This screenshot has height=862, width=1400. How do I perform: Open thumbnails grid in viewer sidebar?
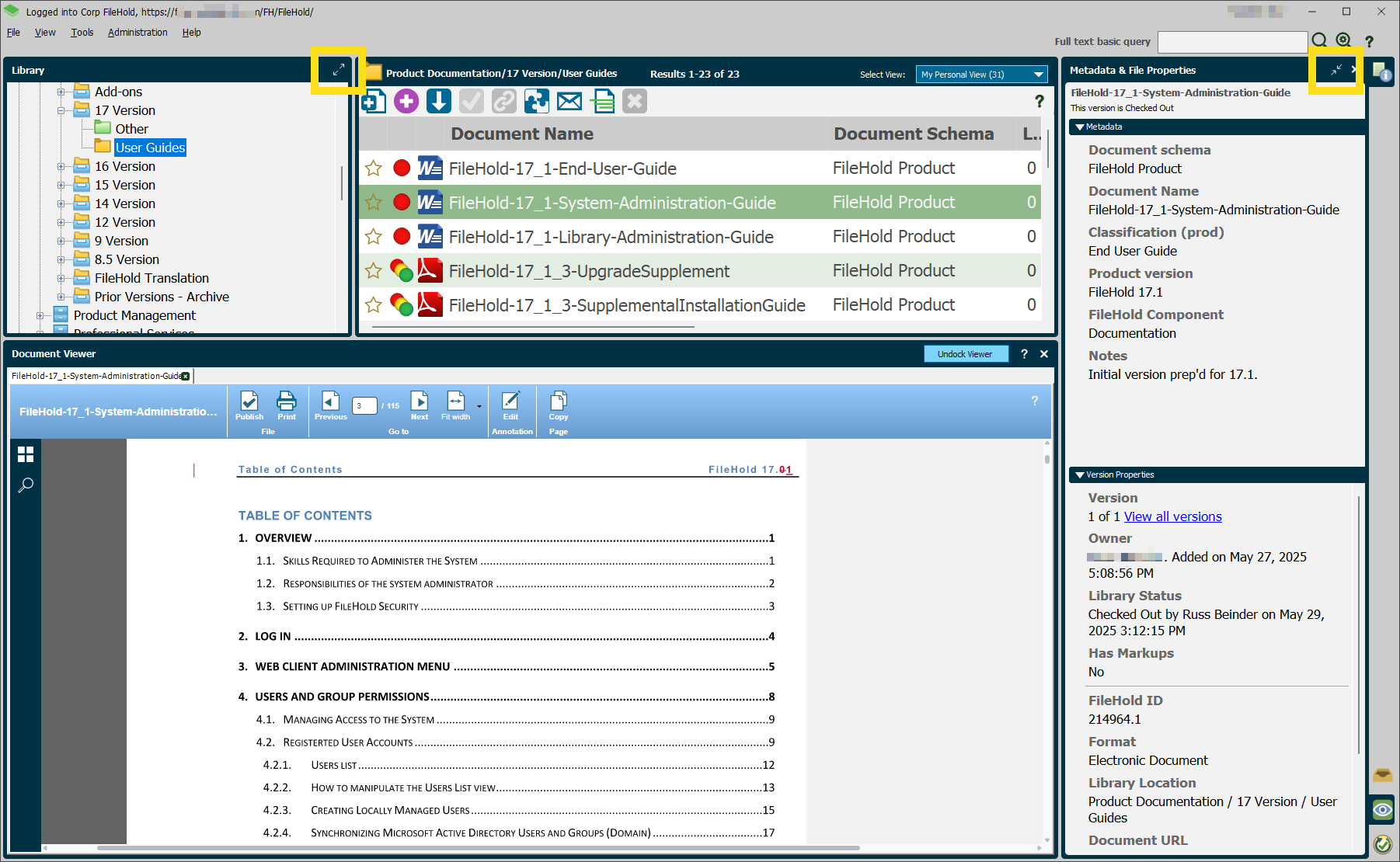click(x=26, y=454)
